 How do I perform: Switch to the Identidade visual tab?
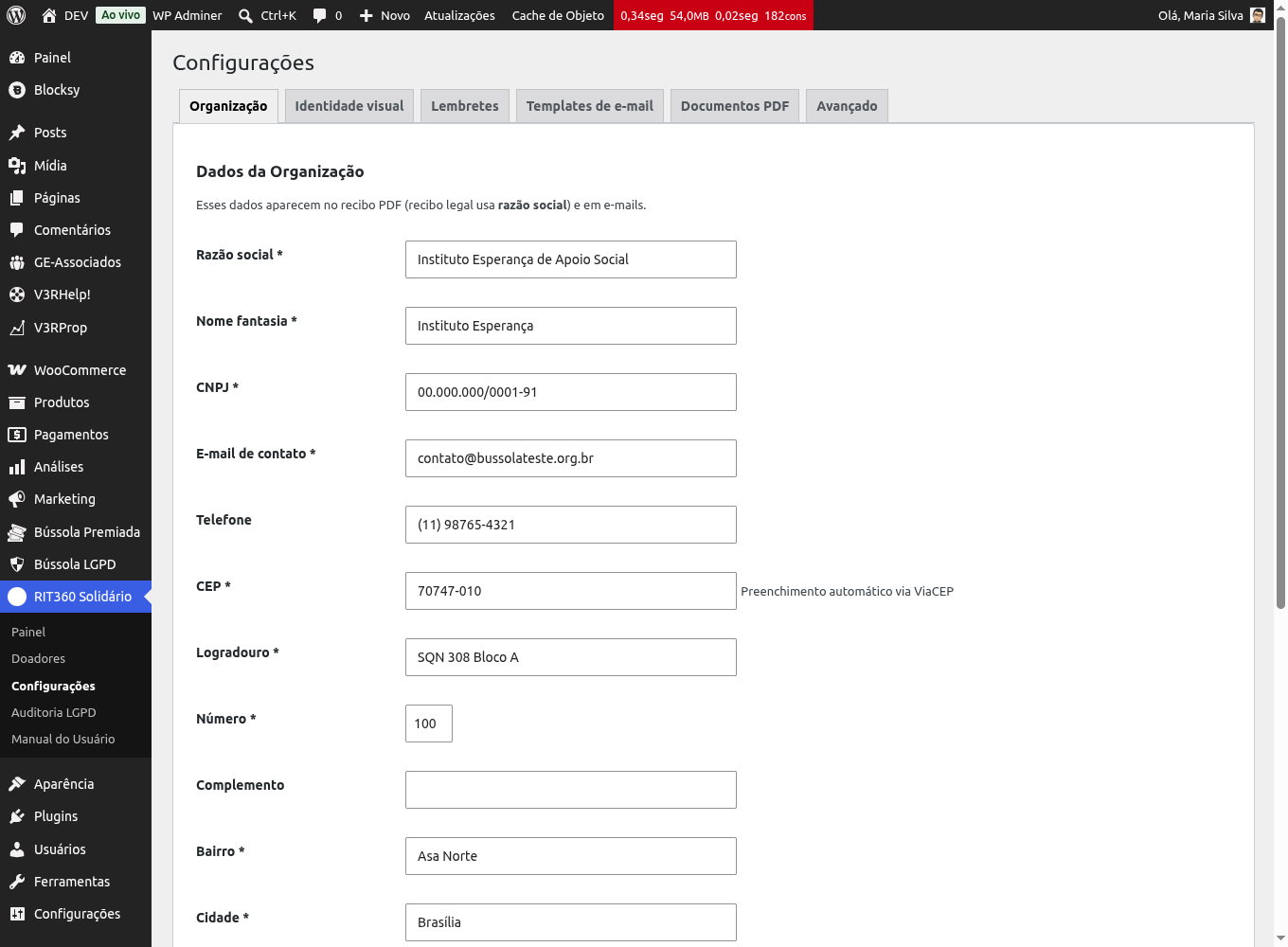(x=349, y=106)
